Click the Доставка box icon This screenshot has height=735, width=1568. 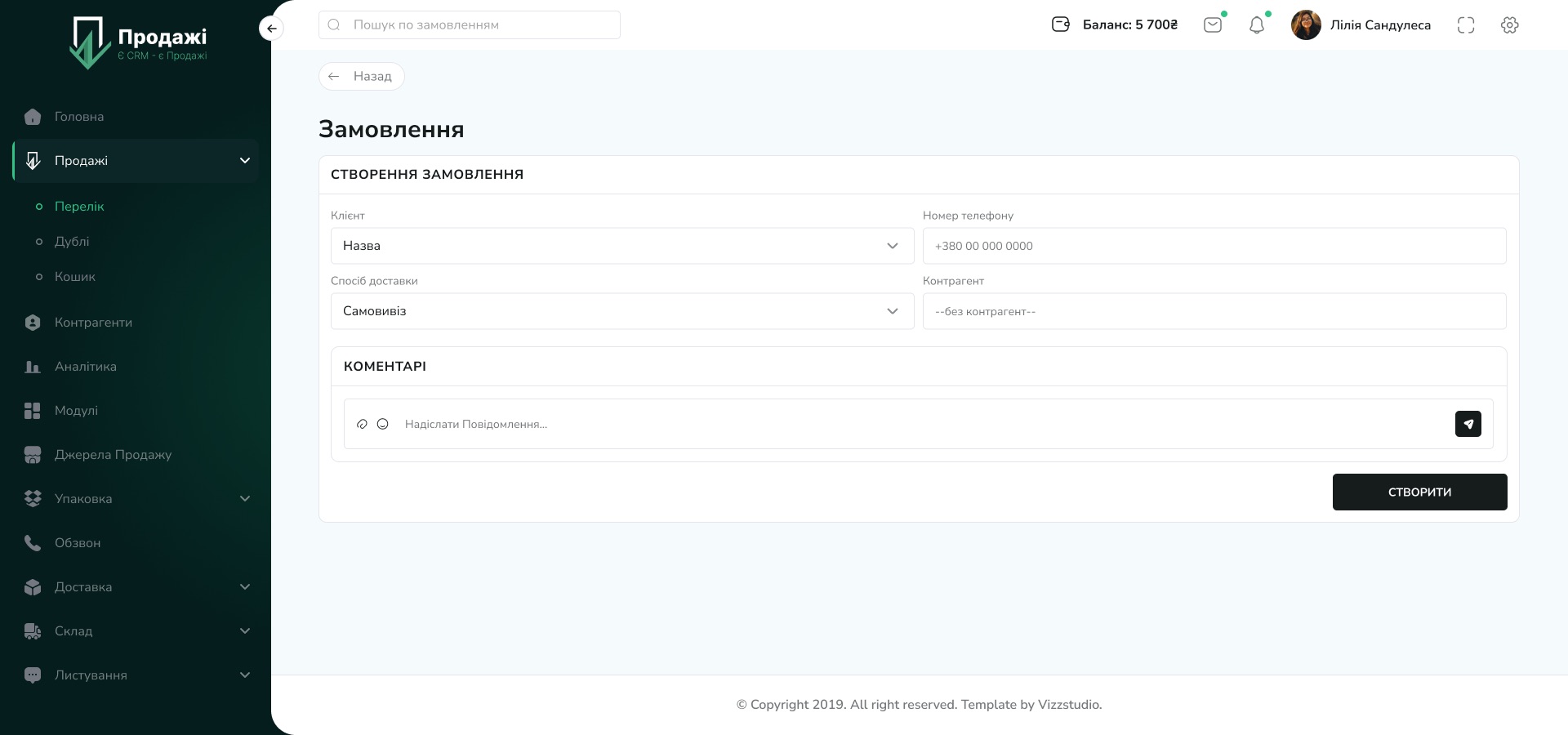33,587
